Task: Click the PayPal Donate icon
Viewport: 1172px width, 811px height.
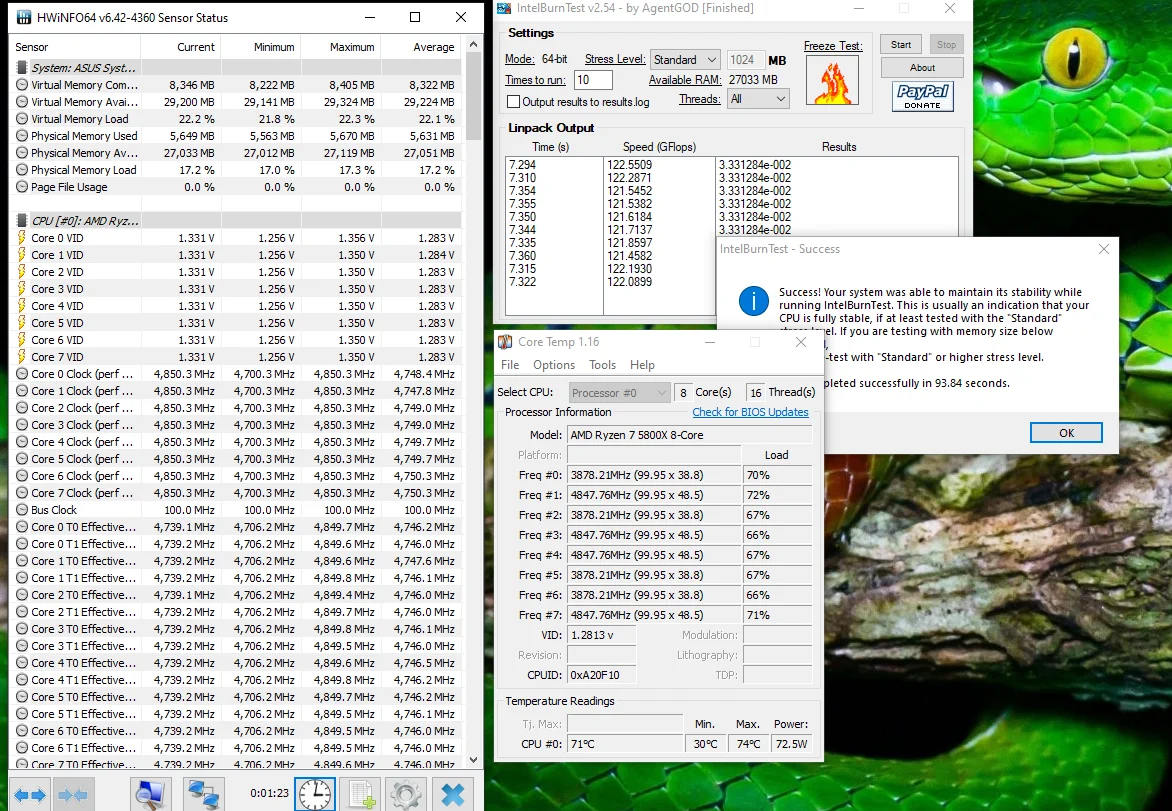Action: 922,96
